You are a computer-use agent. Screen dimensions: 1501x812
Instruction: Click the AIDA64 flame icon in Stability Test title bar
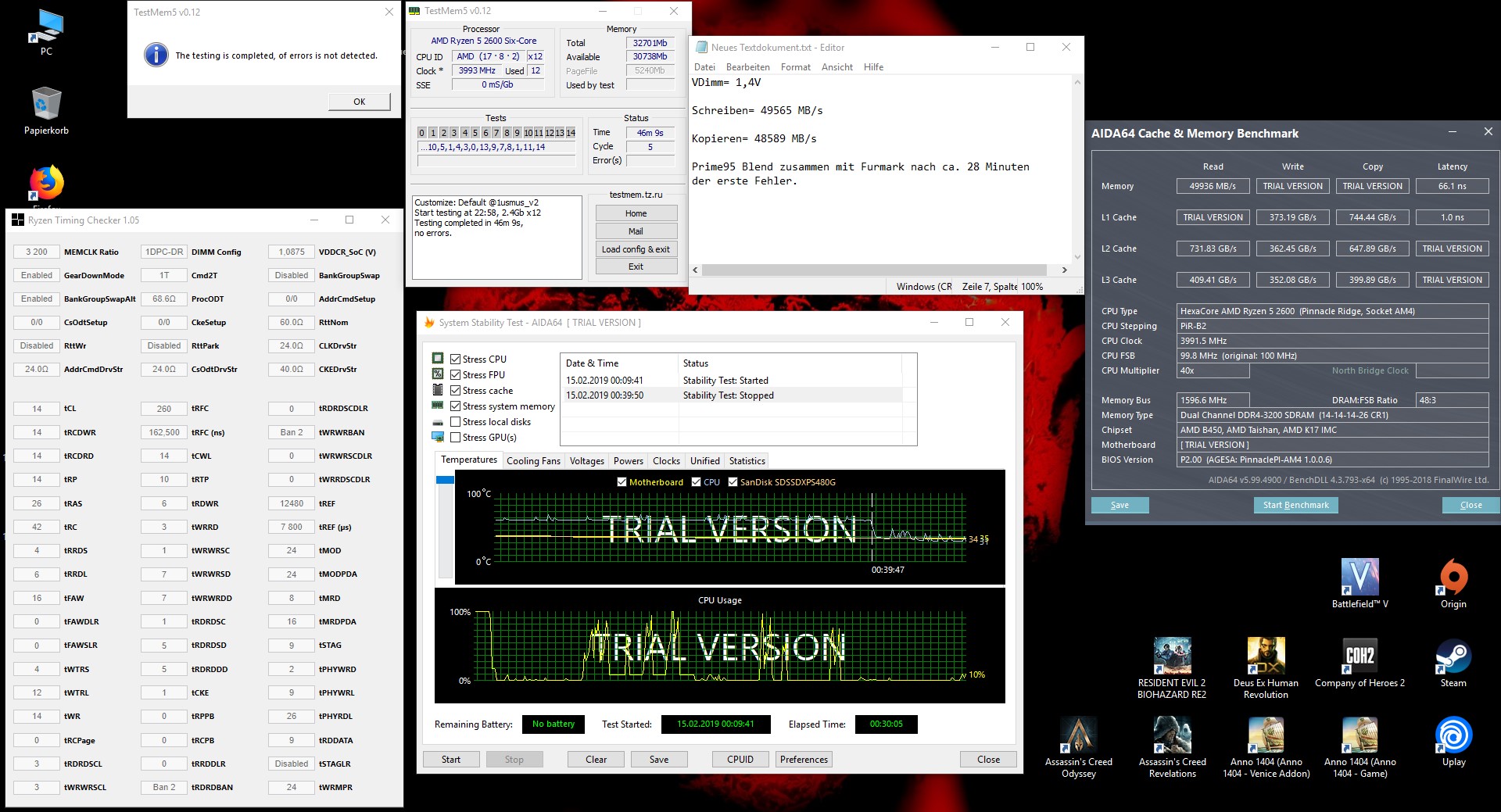tap(429, 322)
